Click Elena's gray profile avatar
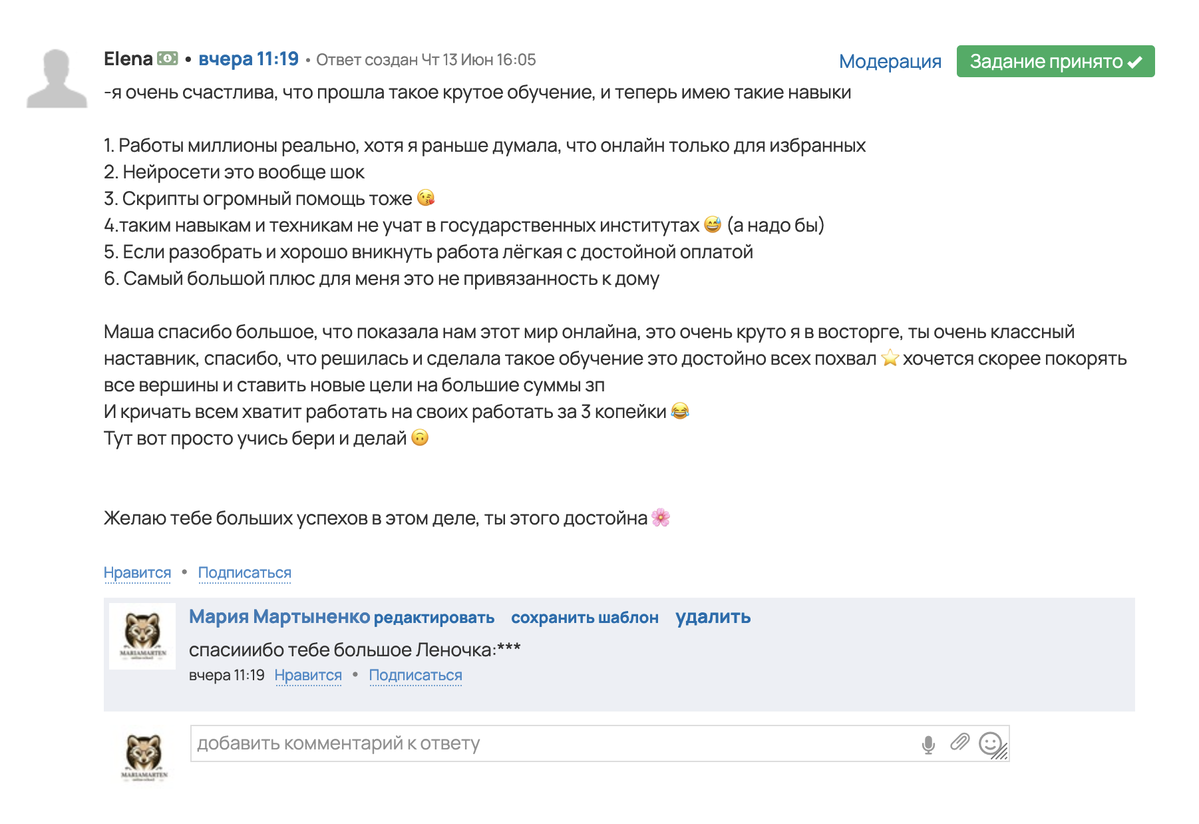 pos(57,77)
